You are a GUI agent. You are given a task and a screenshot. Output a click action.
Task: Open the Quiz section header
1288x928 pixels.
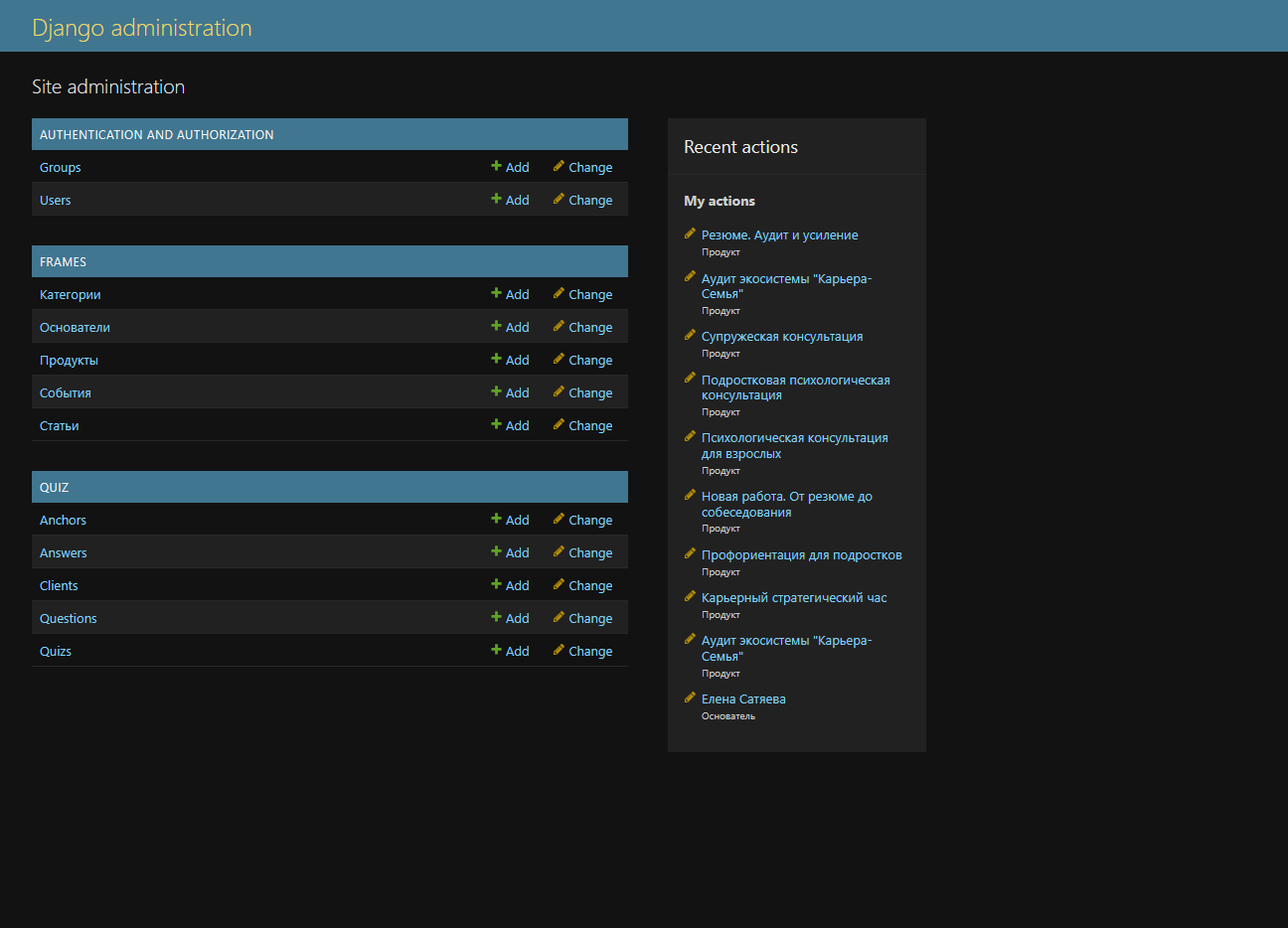pyautogui.click(x=54, y=487)
